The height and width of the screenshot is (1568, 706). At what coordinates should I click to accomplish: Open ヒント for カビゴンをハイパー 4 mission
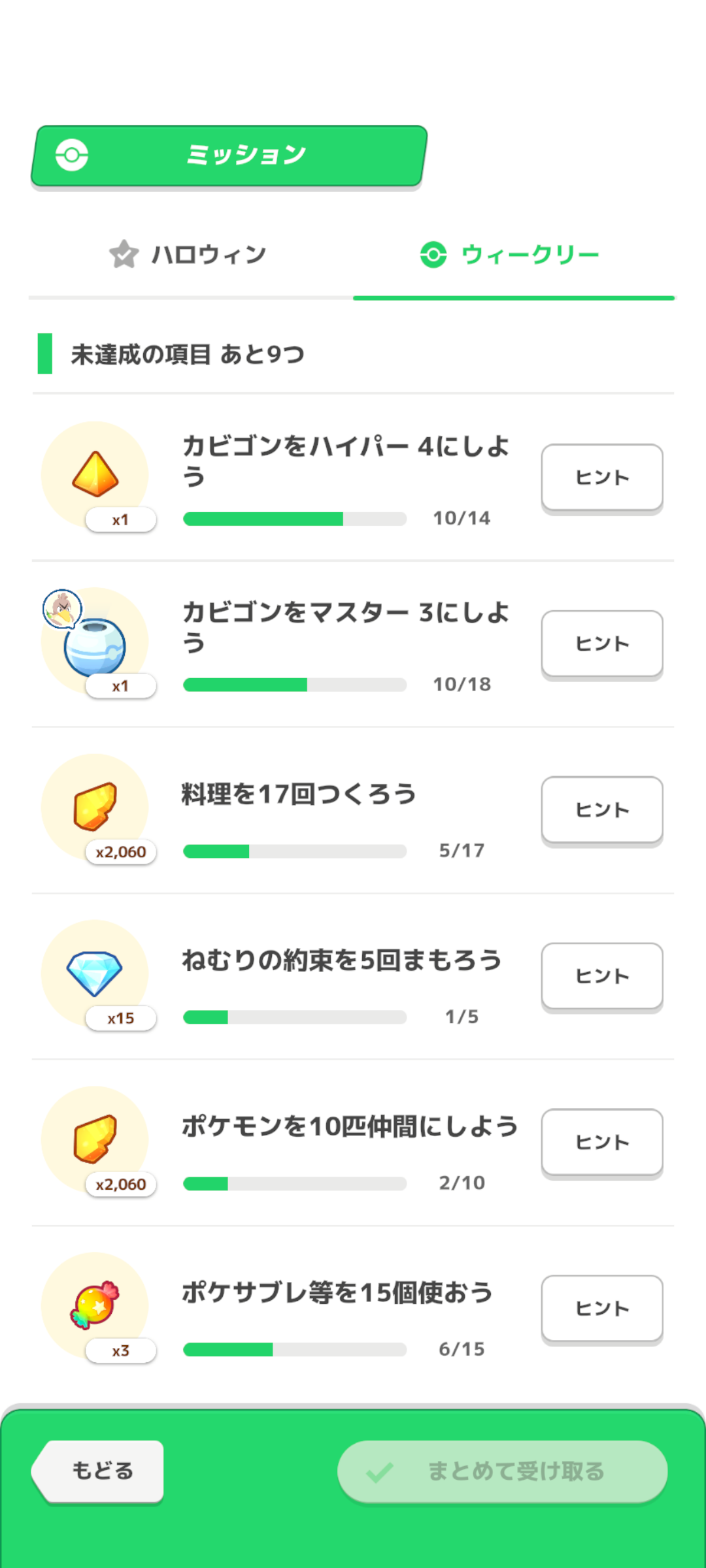(x=602, y=478)
